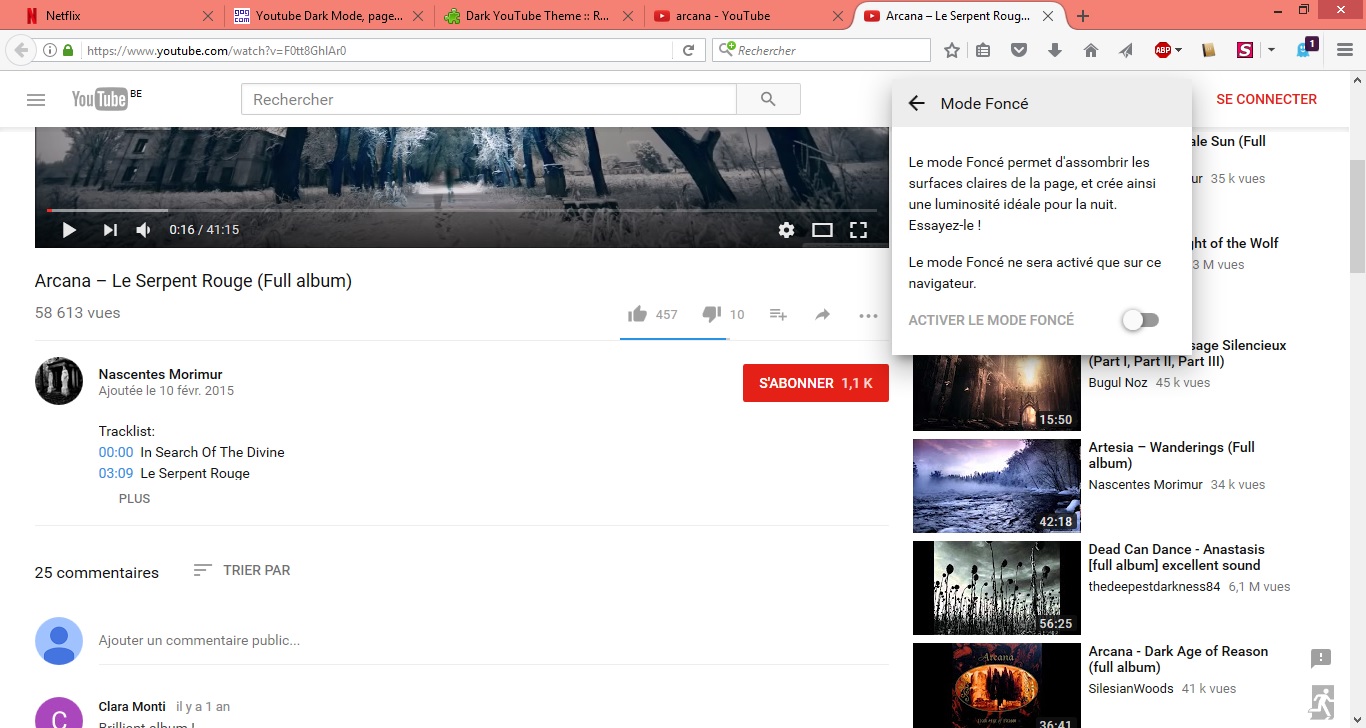Open Firefox hamburger menu

coord(1345,50)
